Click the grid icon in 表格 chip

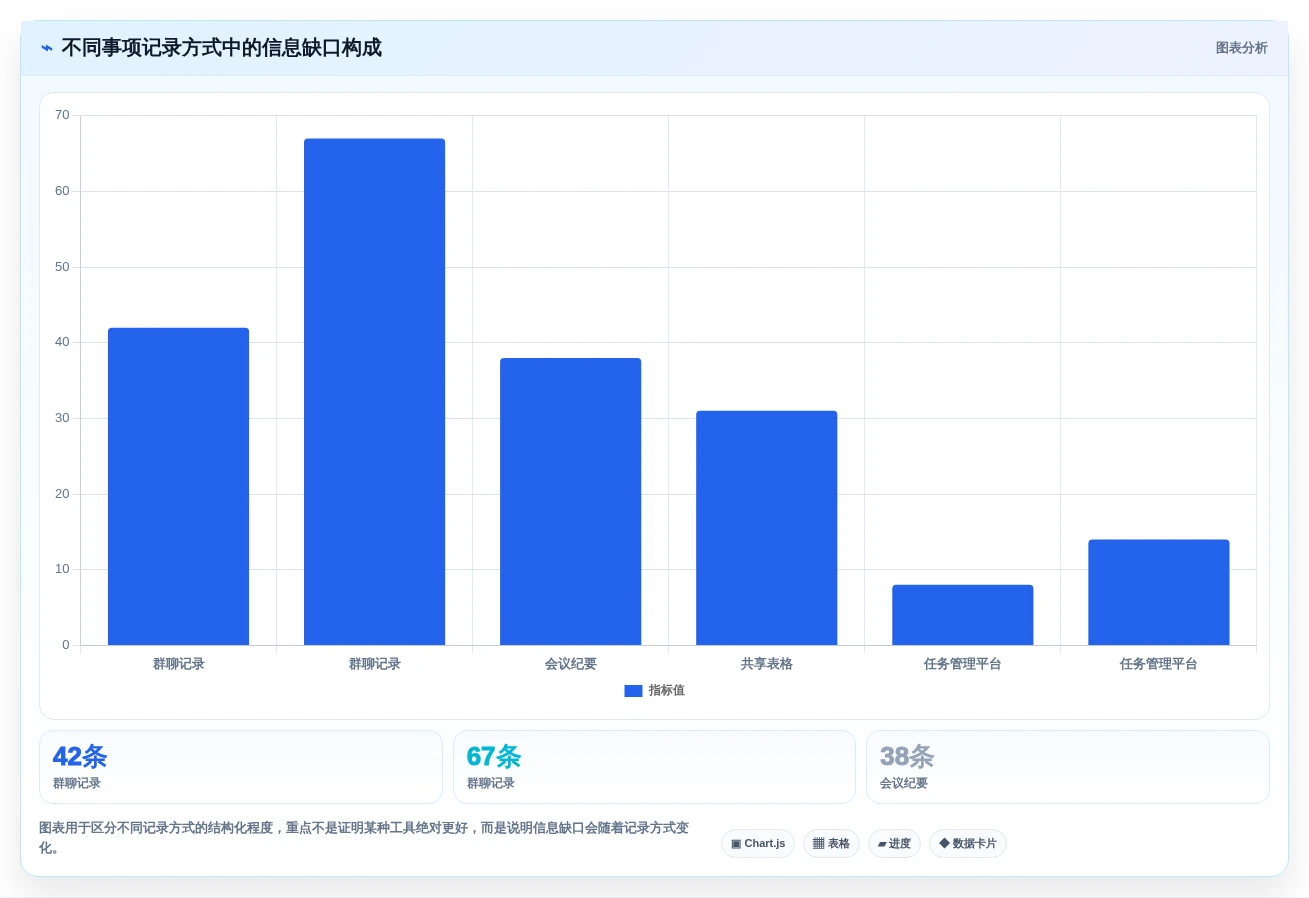tap(818, 844)
